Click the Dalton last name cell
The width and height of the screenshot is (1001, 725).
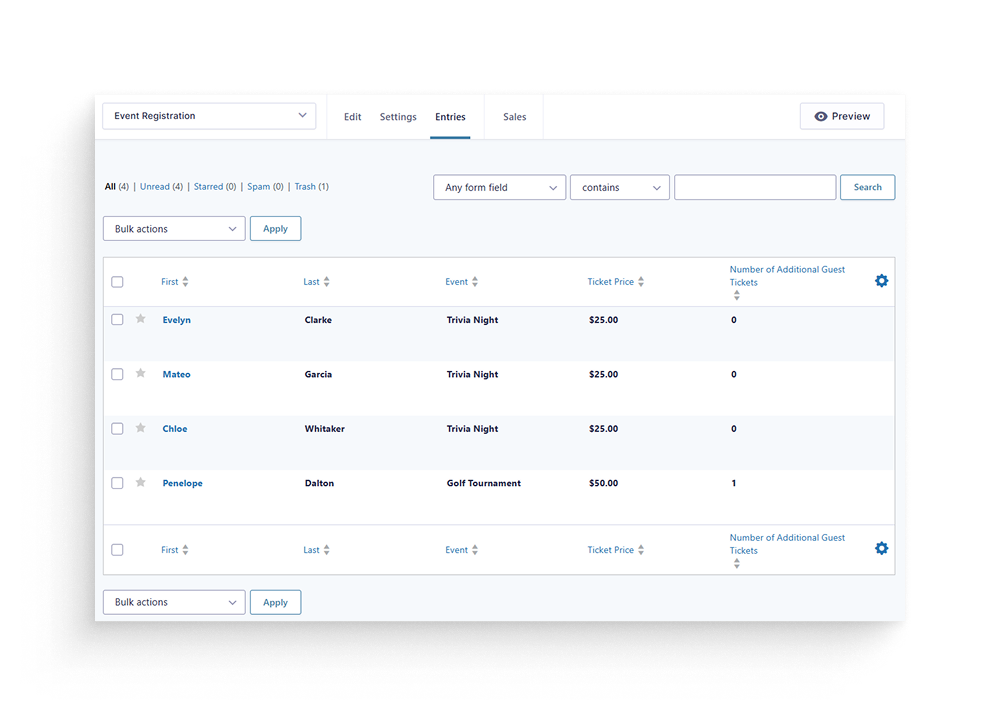point(319,483)
